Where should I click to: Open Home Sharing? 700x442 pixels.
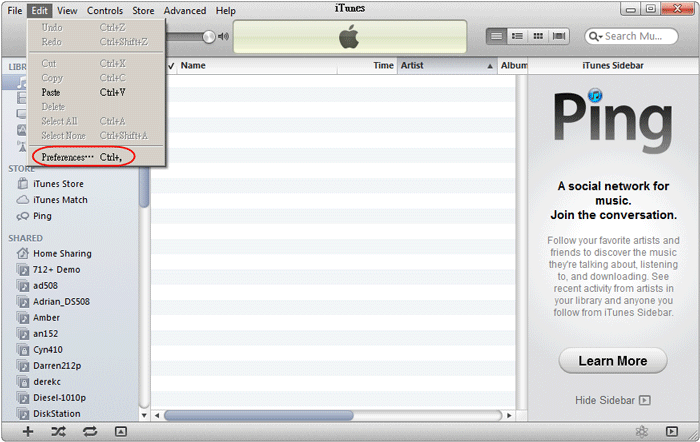[x=62, y=254]
